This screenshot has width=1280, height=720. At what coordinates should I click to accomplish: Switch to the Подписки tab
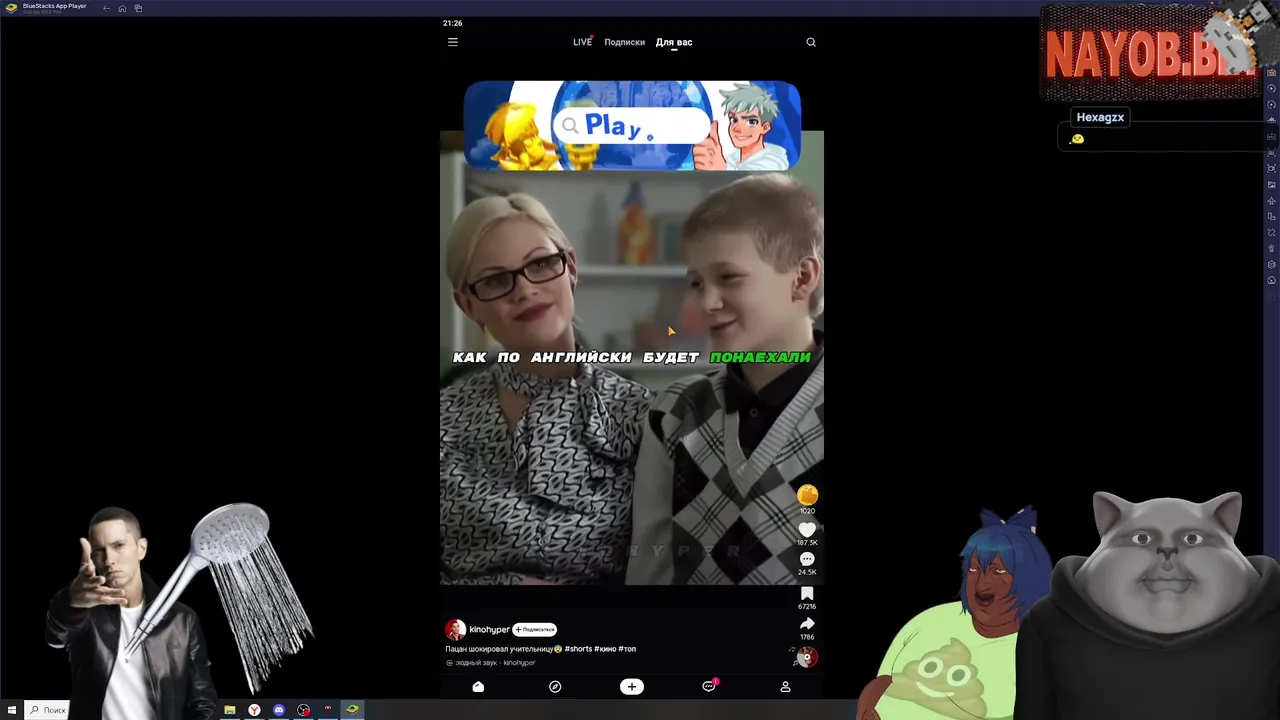(x=624, y=42)
